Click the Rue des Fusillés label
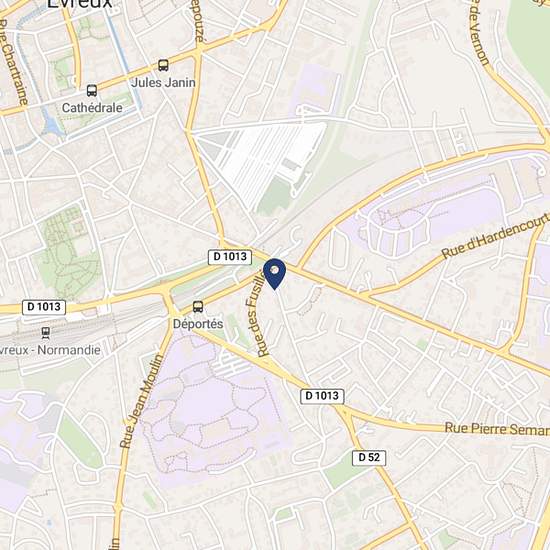This screenshot has width=550, height=550. 259,313
